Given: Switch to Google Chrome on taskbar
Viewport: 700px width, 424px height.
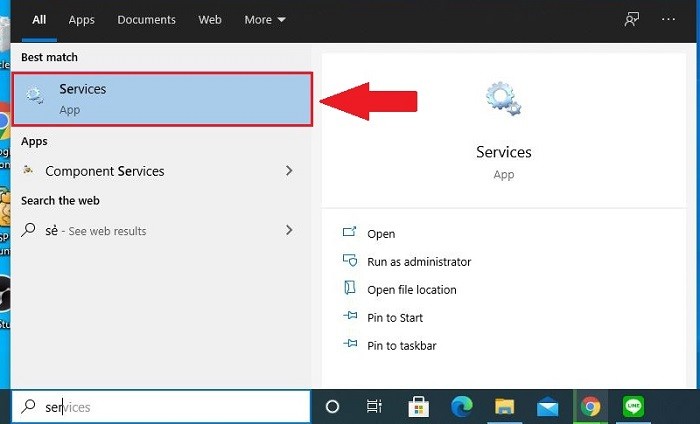Looking at the screenshot, I should pyautogui.click(x=590, y=407).
